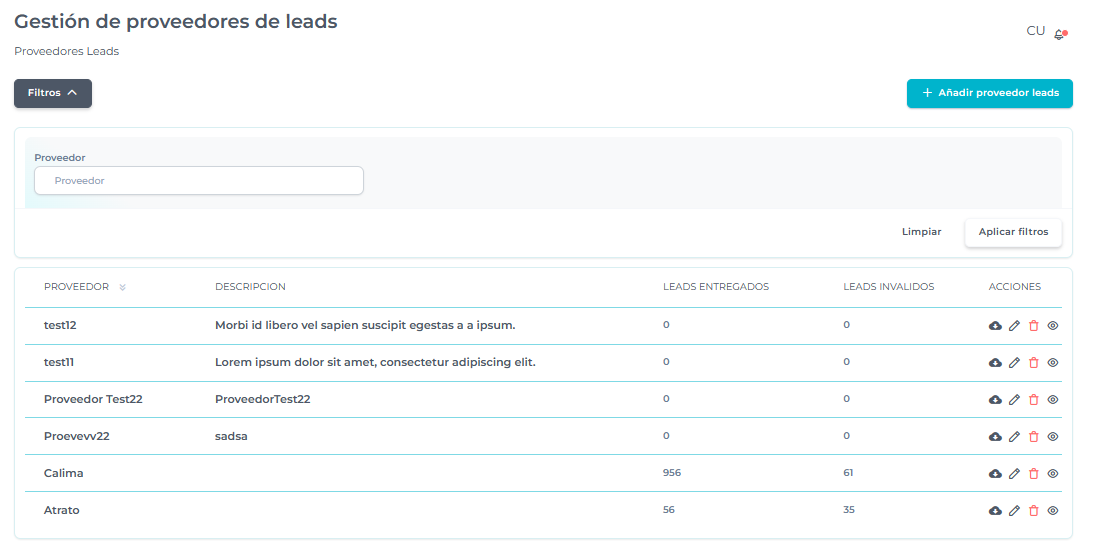The height and width of the screenshot is (557, 1093).
Task: Delete the Proveedor Test22 row
Action: [1034, 400]
